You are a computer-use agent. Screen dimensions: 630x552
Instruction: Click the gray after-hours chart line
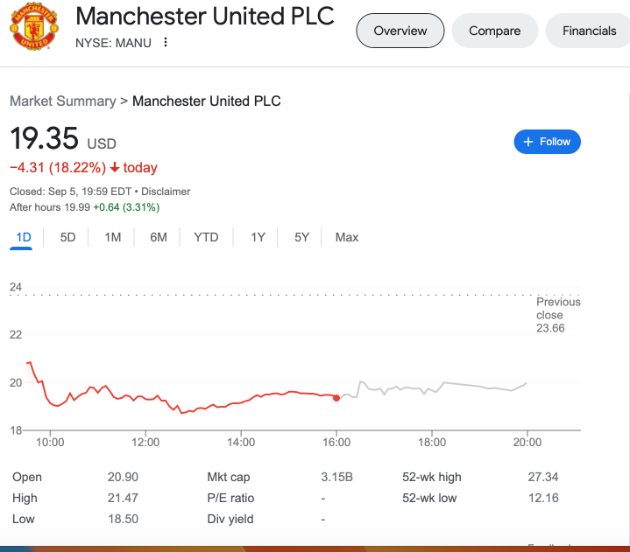coord(450,386)
